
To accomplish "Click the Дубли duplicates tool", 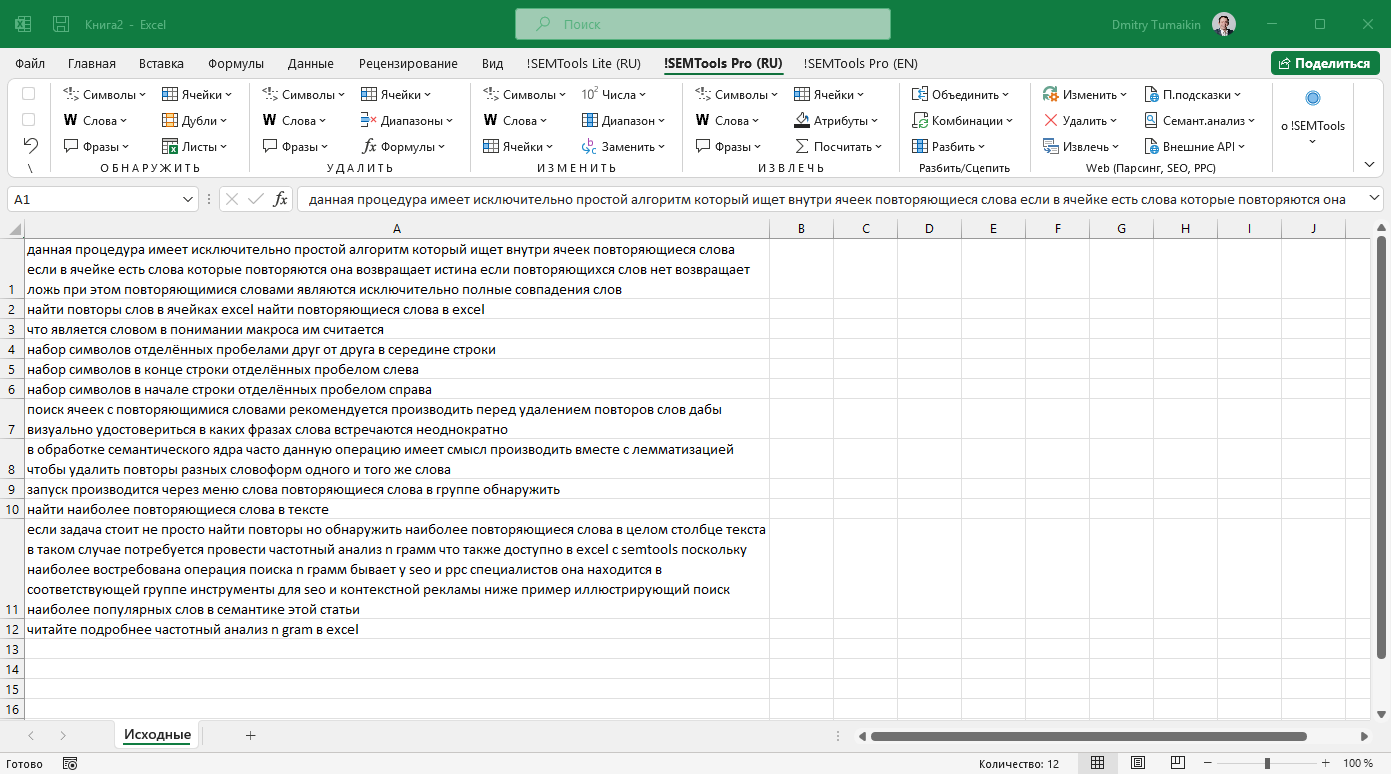I will (194, 121).
